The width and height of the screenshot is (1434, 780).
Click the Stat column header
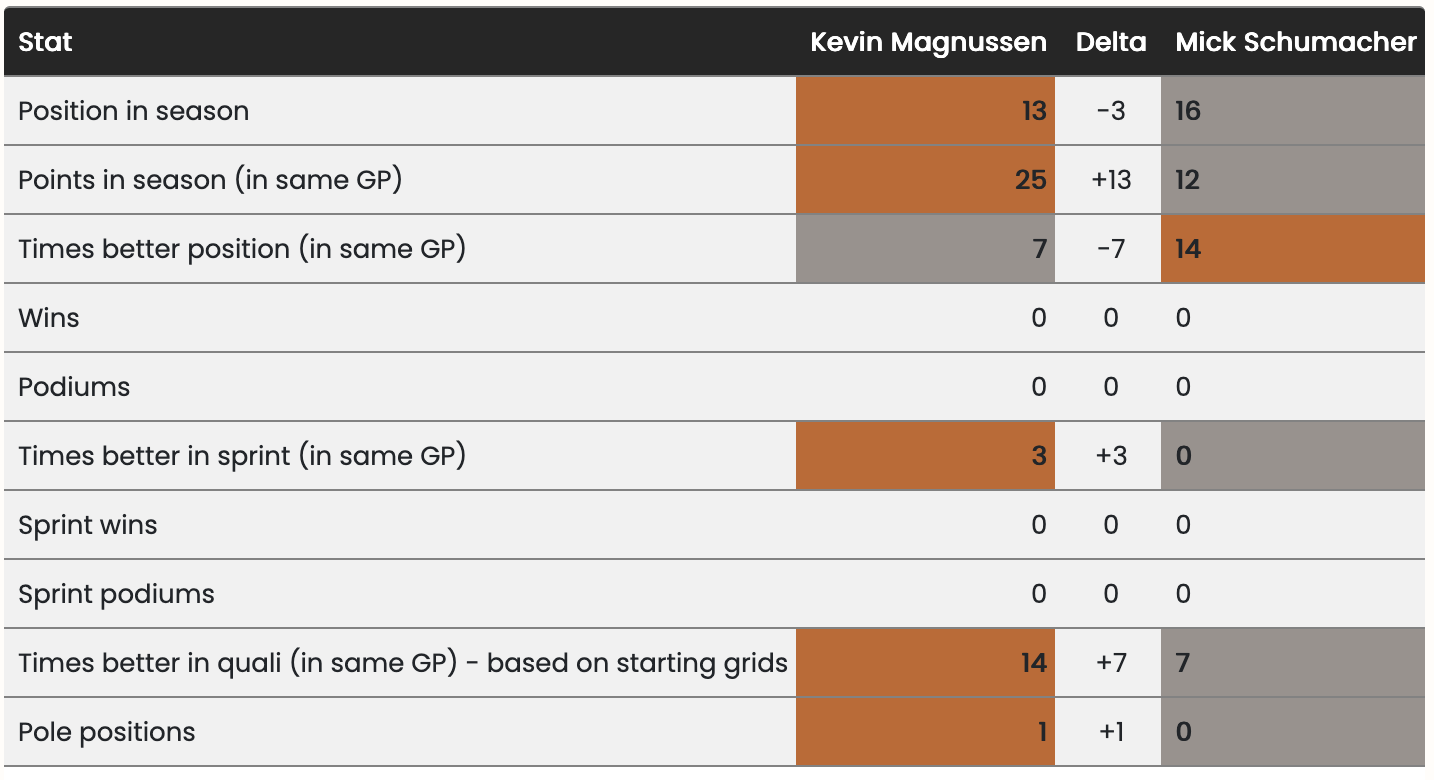(46, 42)
